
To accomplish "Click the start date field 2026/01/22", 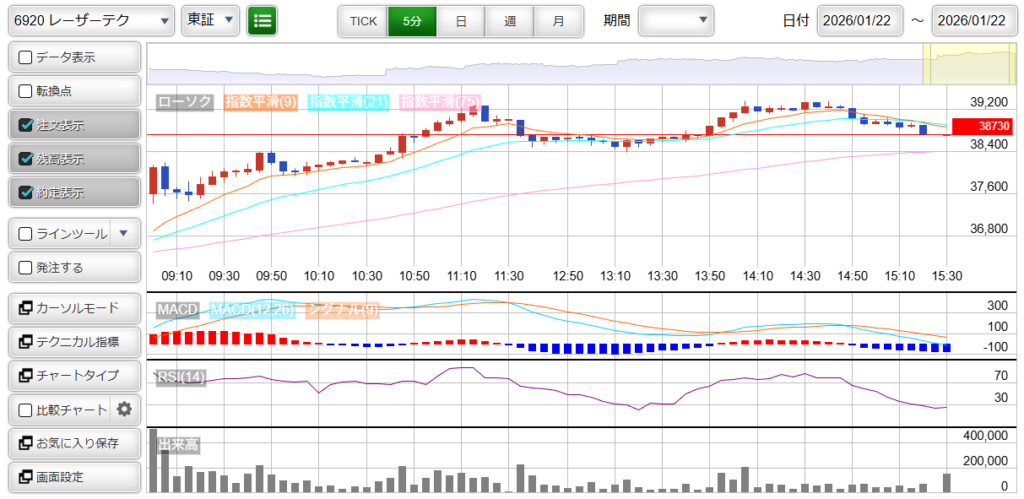I will click(x=860, y=20).
